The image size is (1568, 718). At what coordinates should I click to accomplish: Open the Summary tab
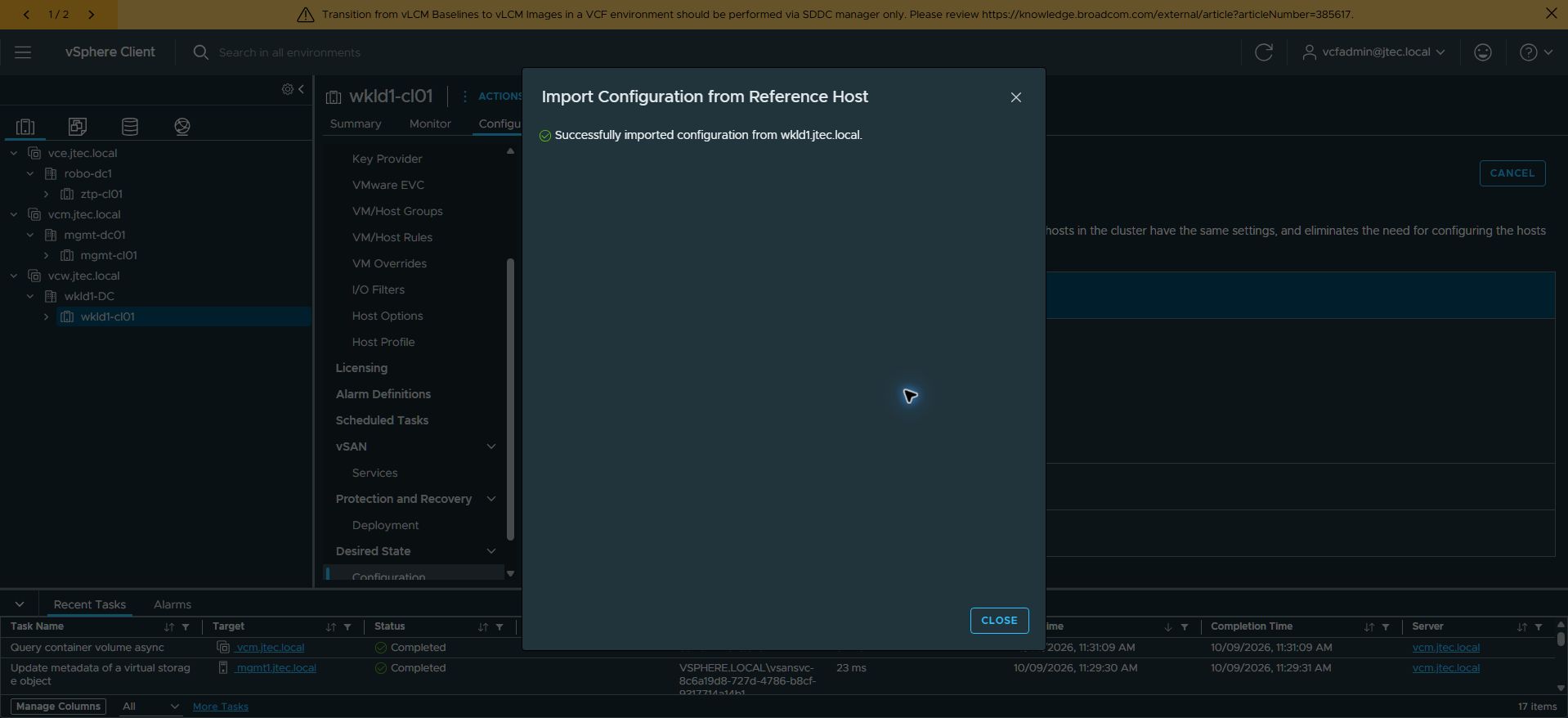(356, 123)
